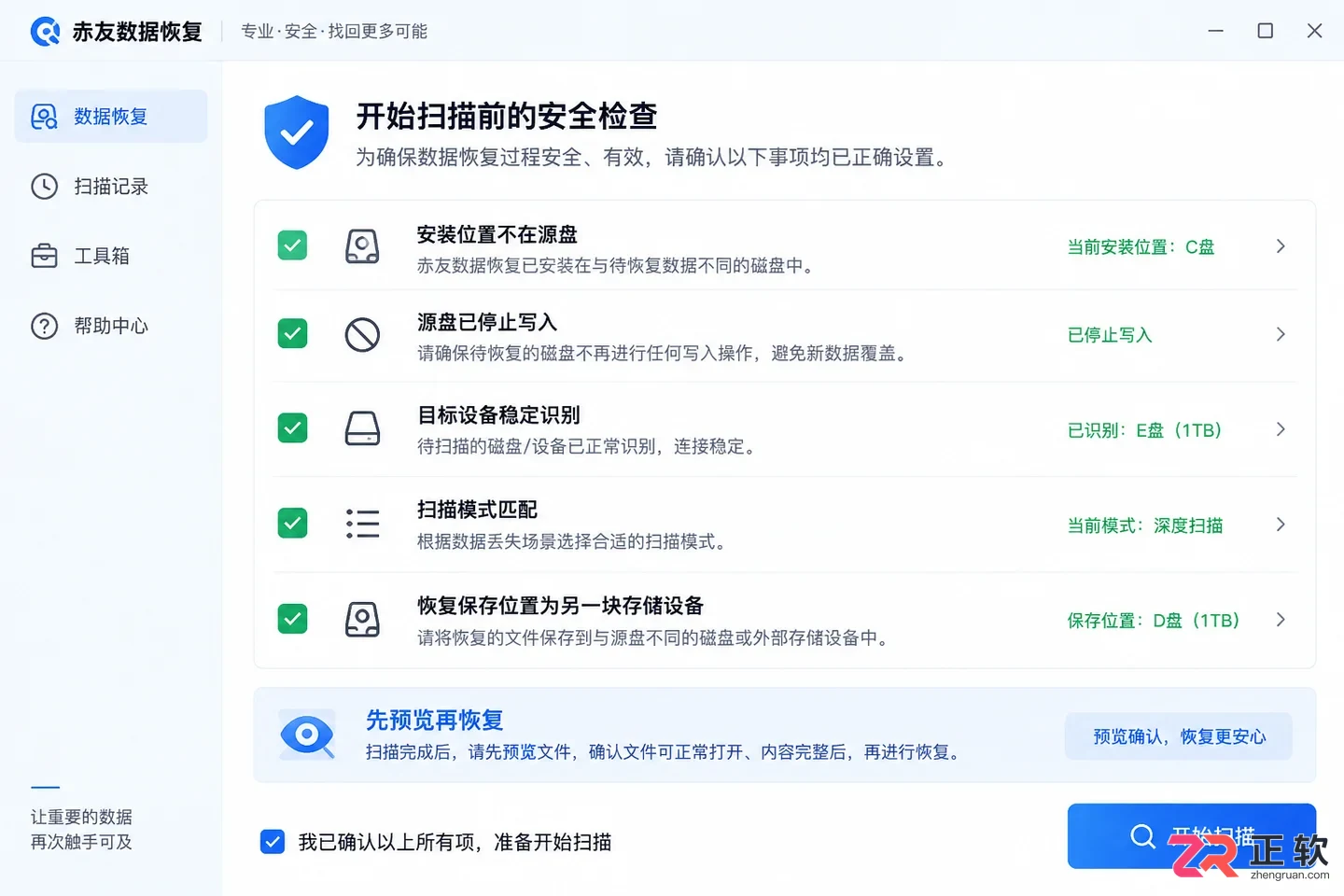Expand the chevron next to 当前模式：深度扫描
This screenshot has height=896, width=1344.
(x=1281, y=525)
